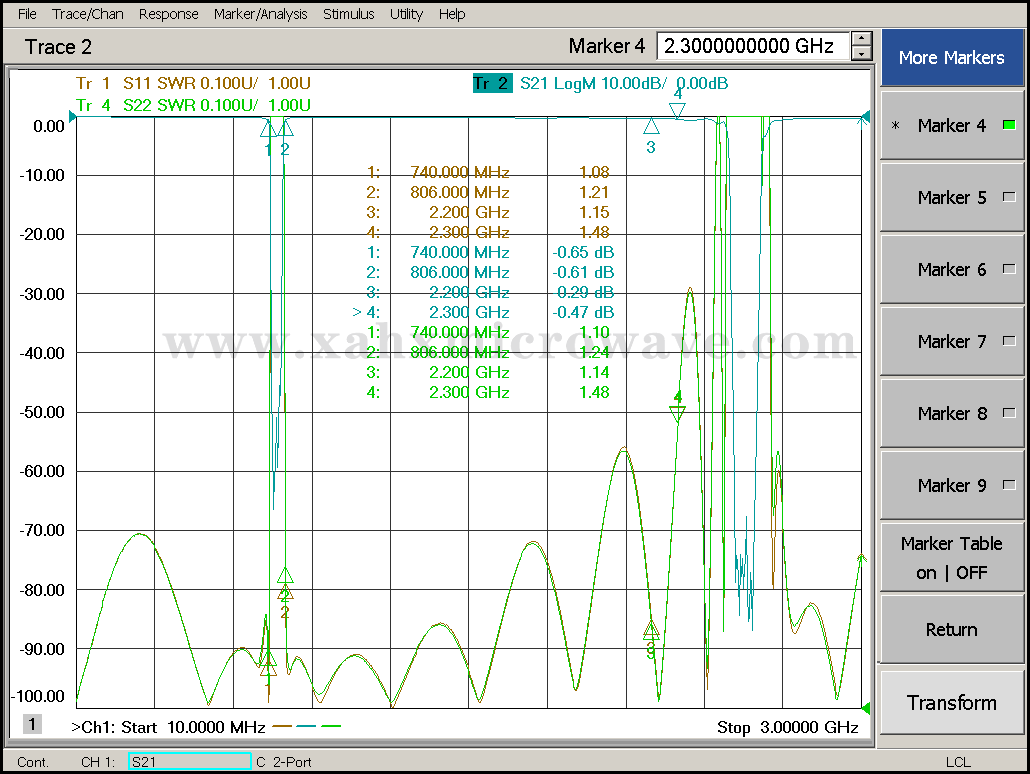1030x774 pixels.
Task: Click the Marker 4 frequency input field
Action: tap(752, 46)
